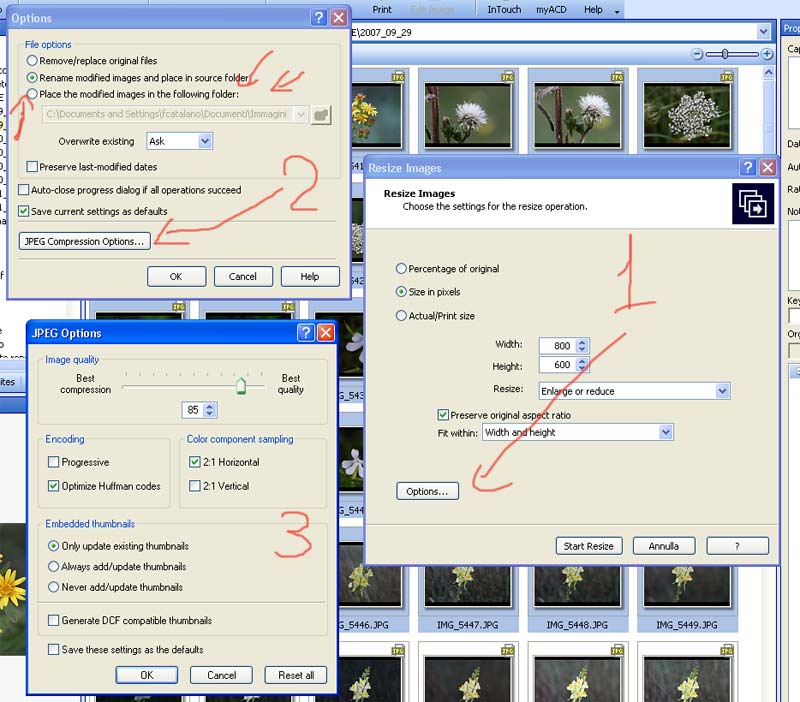Screen dimensions: 800x702
Task: Open the myACD menu
Action: [x=551, y=9]
